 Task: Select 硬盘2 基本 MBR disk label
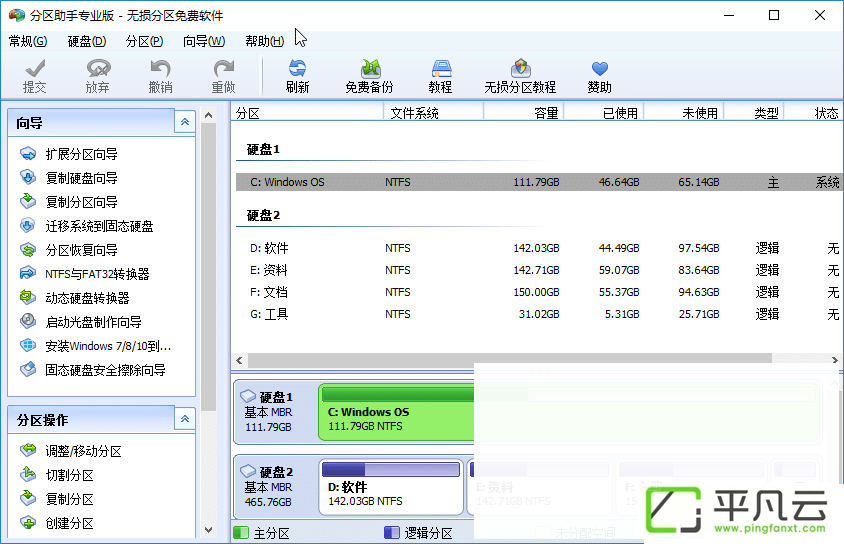coord(268,487)
